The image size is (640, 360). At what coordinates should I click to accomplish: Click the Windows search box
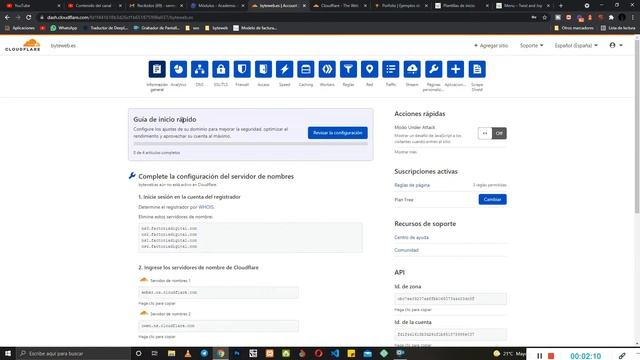tap(73, 353)
